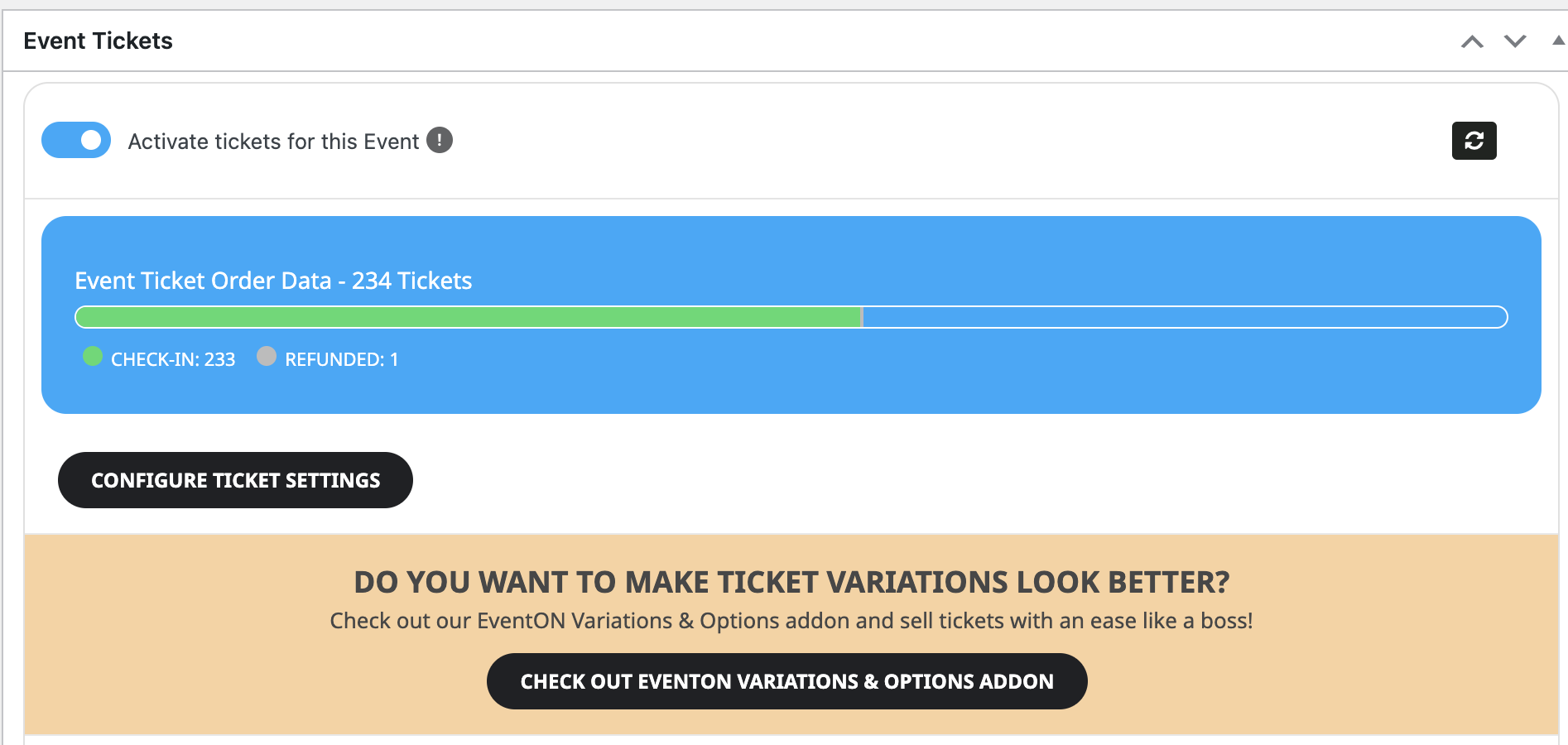Click the refresh ticket data icon
Viewport: 1568px width, 745px height.
pos(1474,141)
